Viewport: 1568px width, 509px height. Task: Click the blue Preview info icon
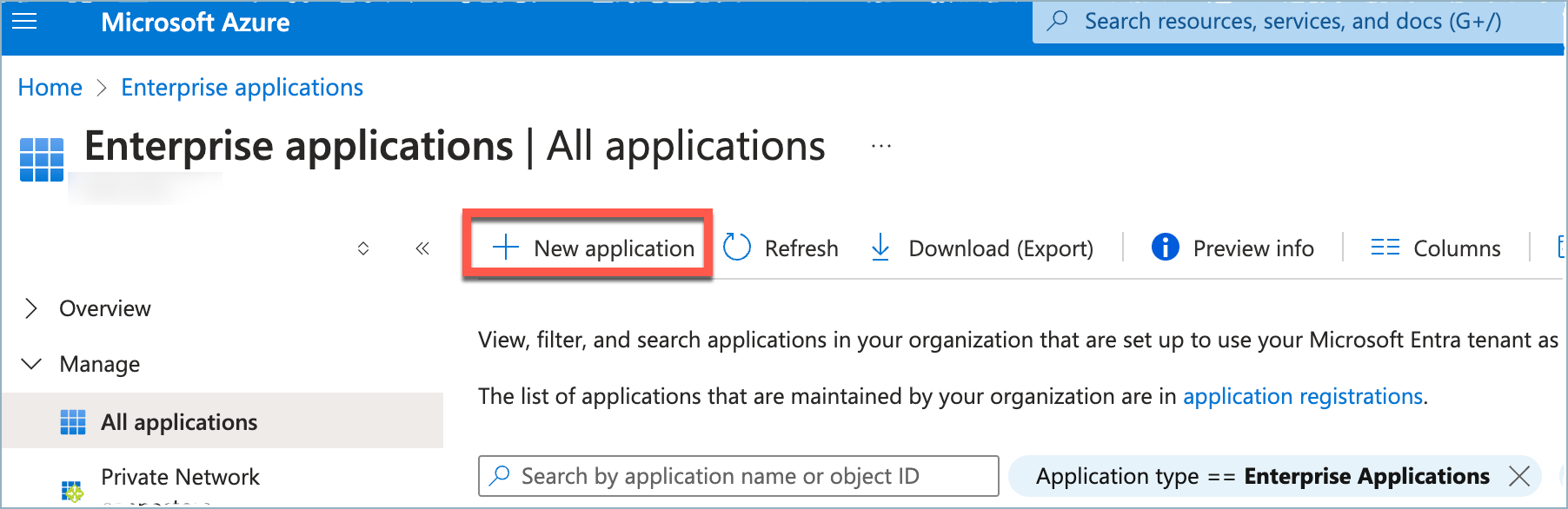pyautogui.click(x=1166, y=248)
